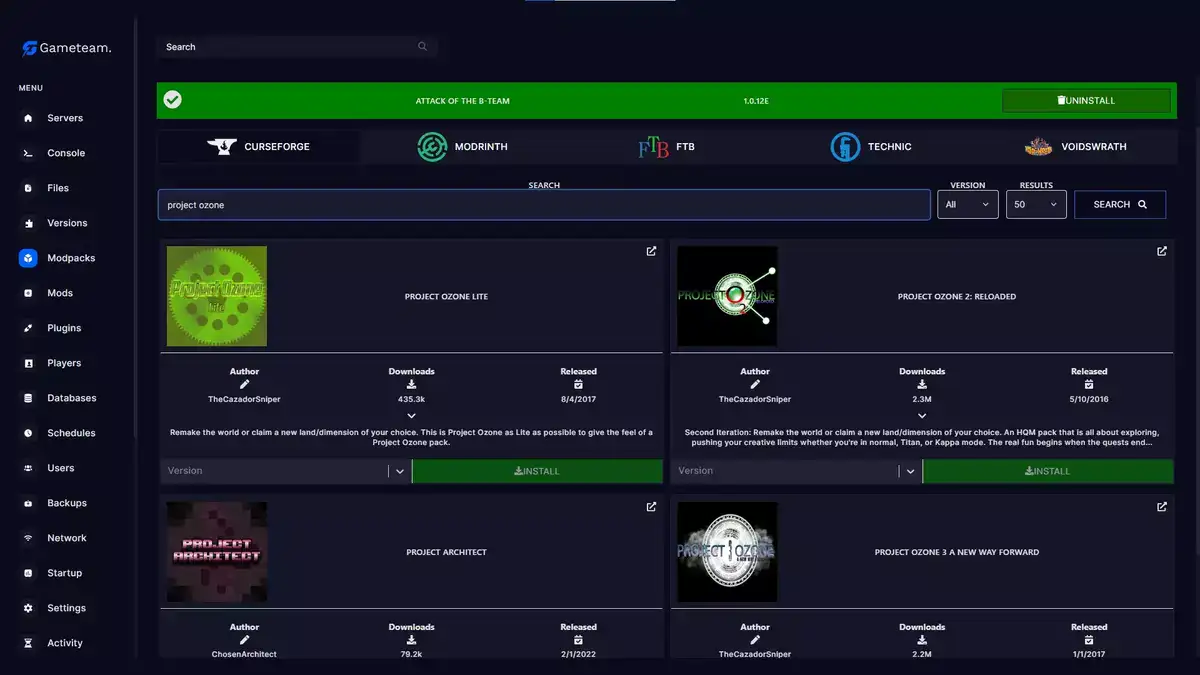Open Version dropdown for Project Ozone Lite
The image size is (1200, 675).
click(x=285, y=471)
